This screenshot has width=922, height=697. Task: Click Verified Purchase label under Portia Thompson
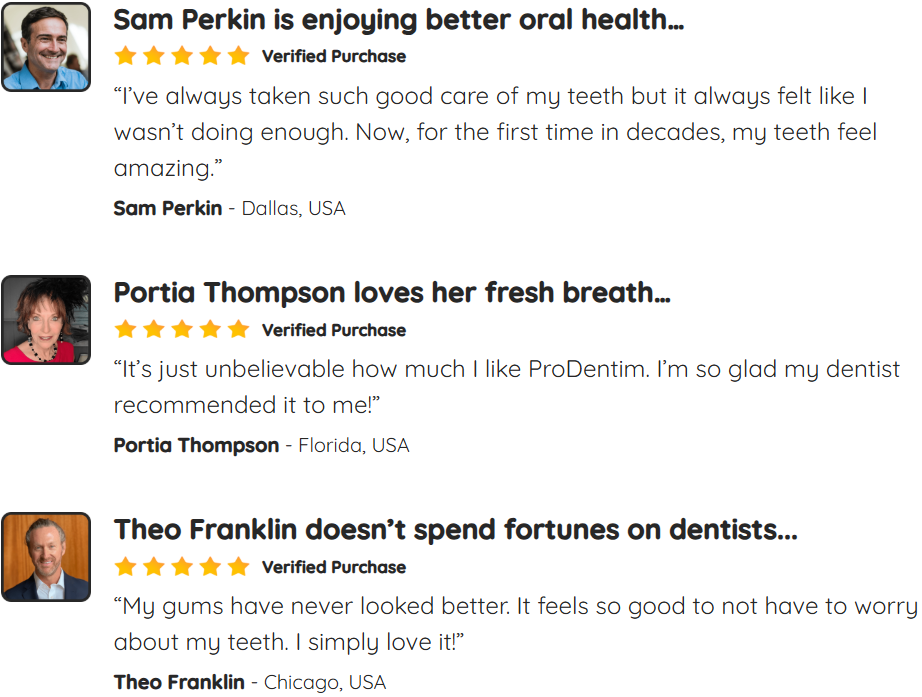pyautogui.click(x=334, y=330)
